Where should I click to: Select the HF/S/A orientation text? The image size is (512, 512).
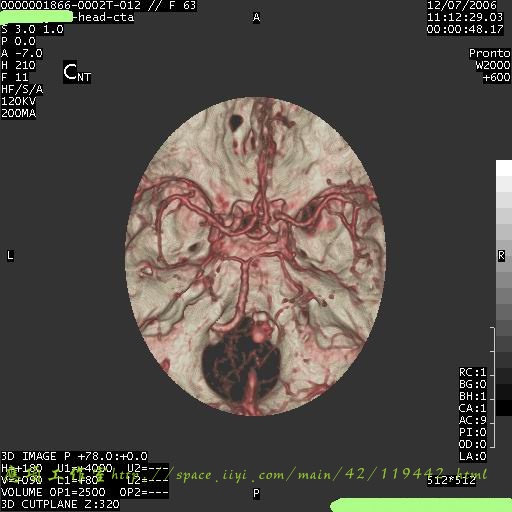pyautogui.click(x=22, y=89)
